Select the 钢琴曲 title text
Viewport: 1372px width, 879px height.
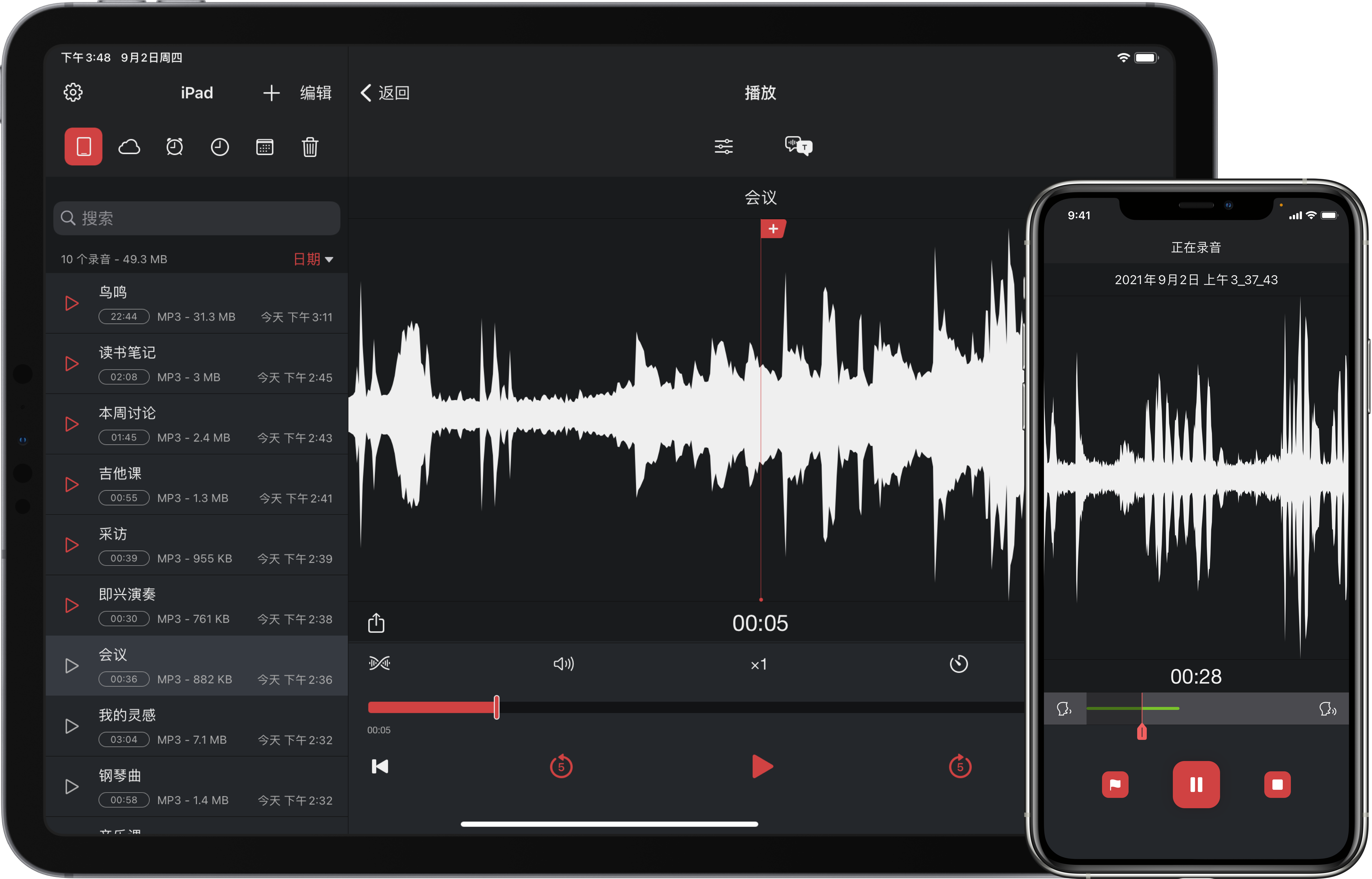(x=120, y=776)
